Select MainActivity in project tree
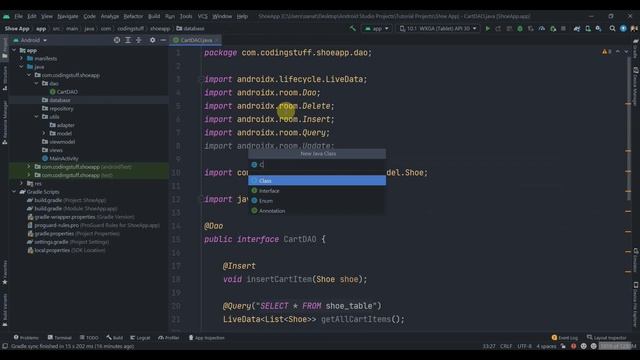Viewport: 640px width, 360px height. pyautogui.click(x=60, y=158)
